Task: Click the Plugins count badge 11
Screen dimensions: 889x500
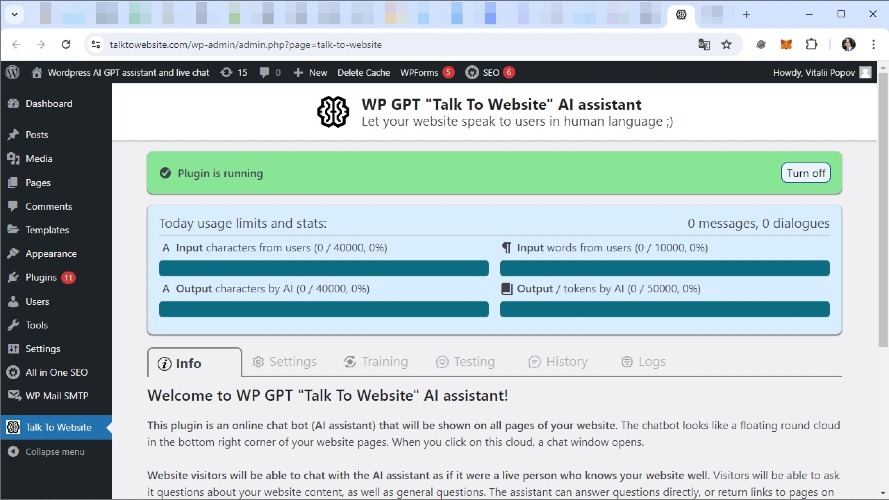Action: tap(68, 278)
